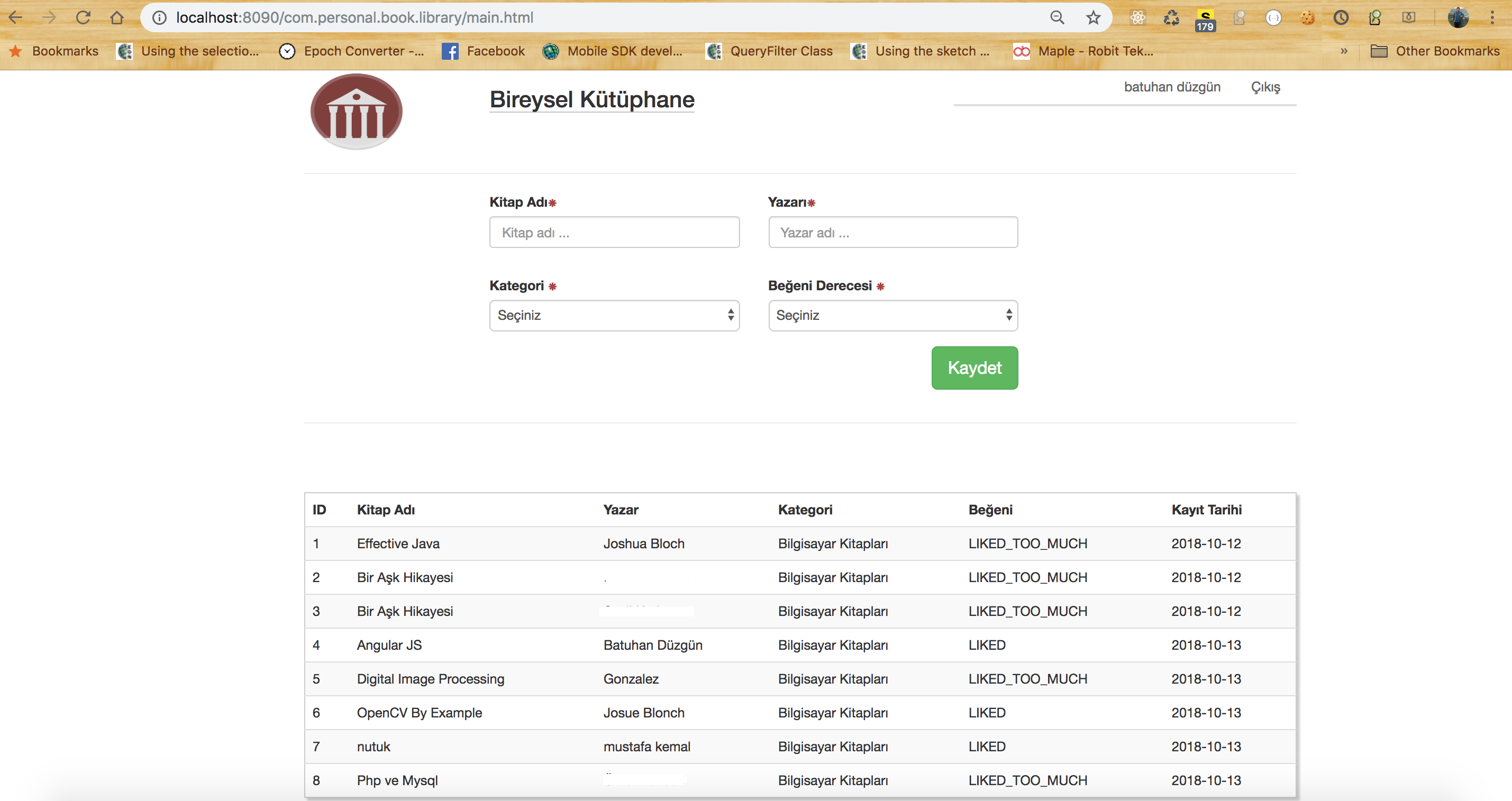Bookmark this page with the star icon

(x=1093, y=17)
